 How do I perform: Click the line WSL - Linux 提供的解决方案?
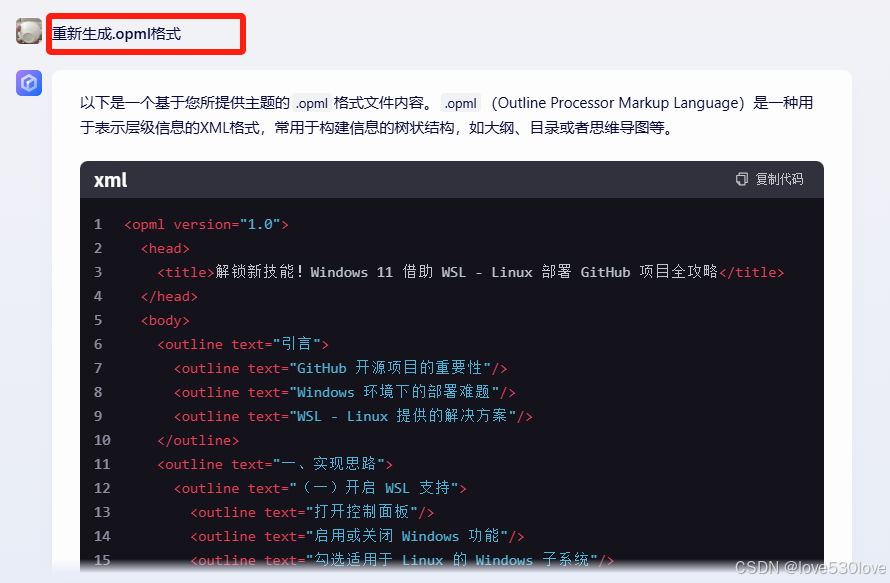coord(353,416)
